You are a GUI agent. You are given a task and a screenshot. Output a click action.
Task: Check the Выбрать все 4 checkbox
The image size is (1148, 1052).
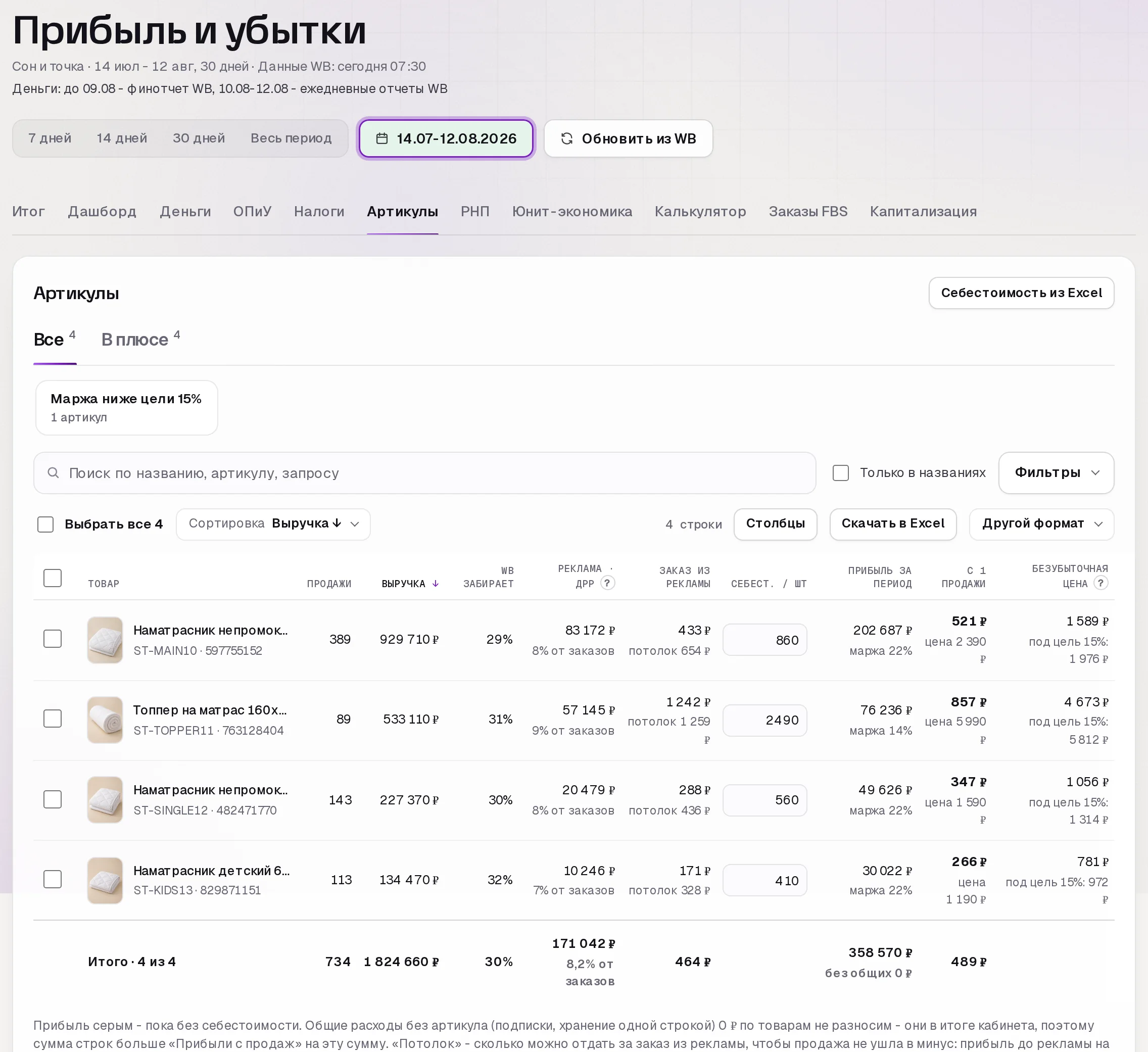point(45,524)
